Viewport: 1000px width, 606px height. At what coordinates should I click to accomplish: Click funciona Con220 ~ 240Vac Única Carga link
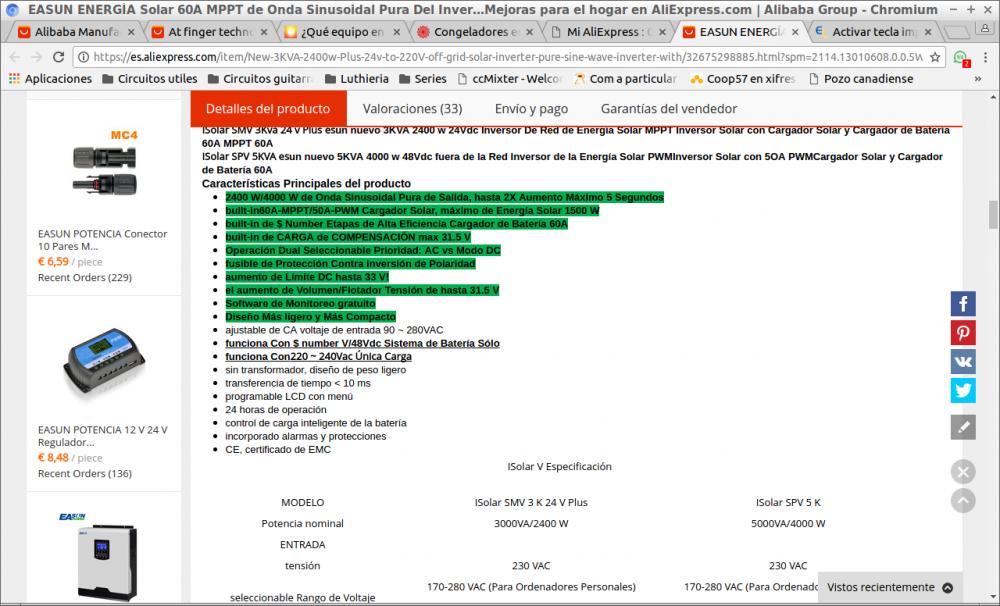click(x=318, y=357)
